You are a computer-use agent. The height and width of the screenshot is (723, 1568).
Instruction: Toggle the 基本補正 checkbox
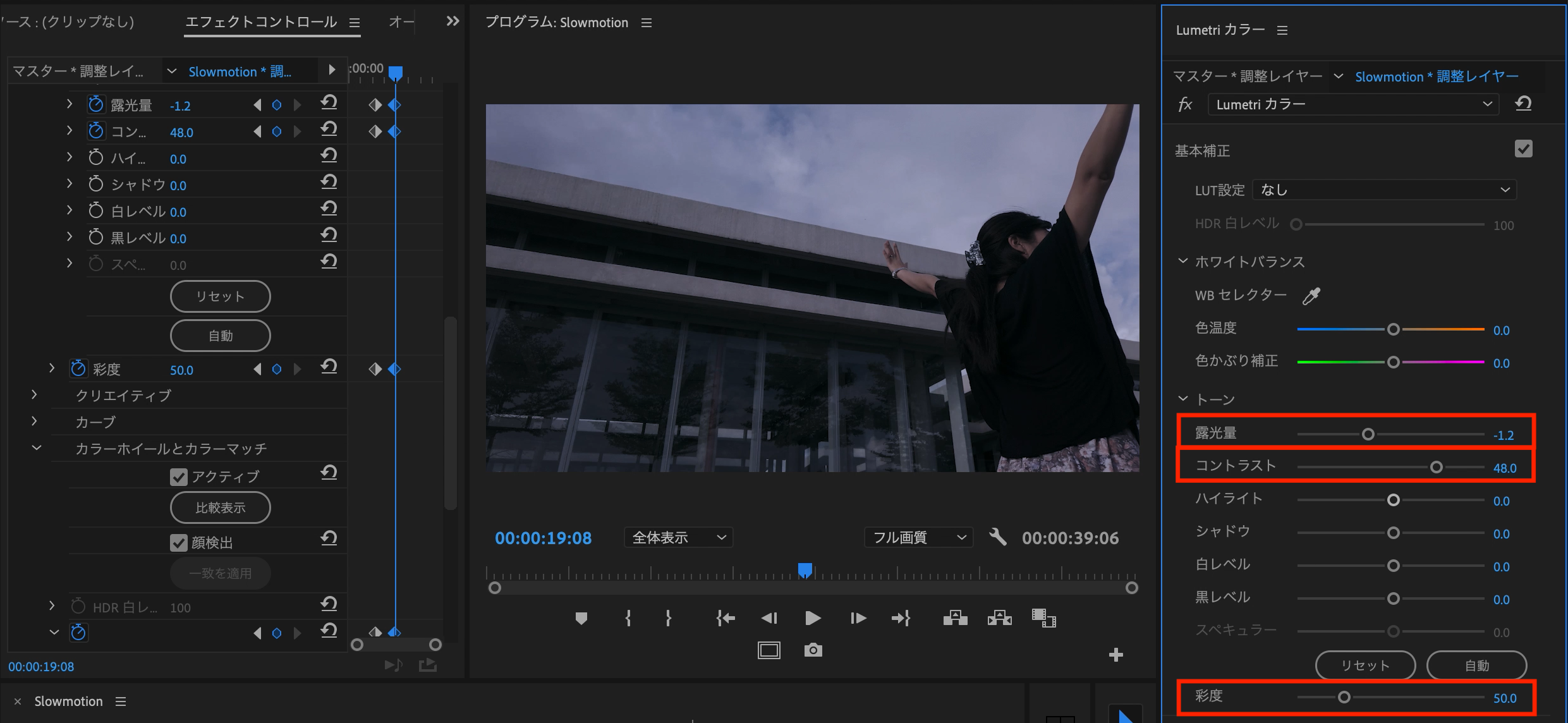point(1523,149)
